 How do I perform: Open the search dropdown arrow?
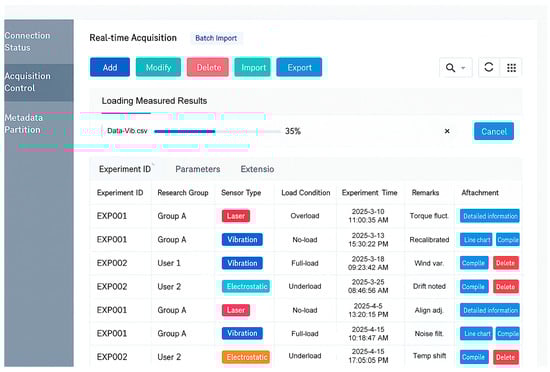(x=463, y=68)
